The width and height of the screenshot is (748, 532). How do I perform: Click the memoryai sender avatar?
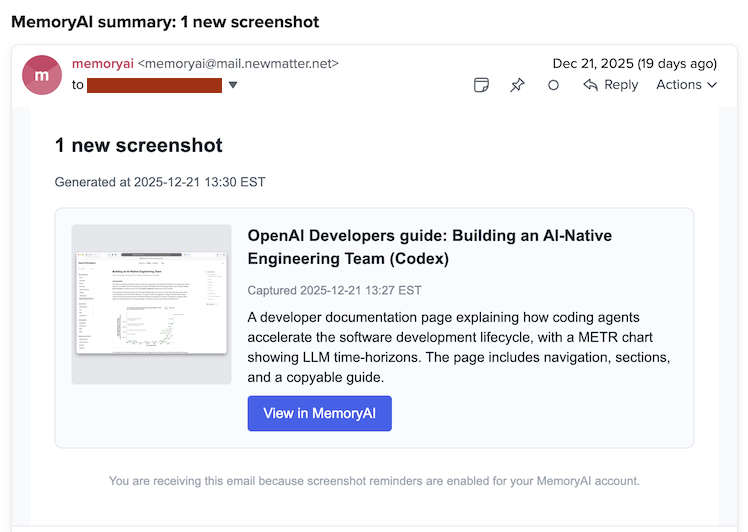[x=42, y=75]
